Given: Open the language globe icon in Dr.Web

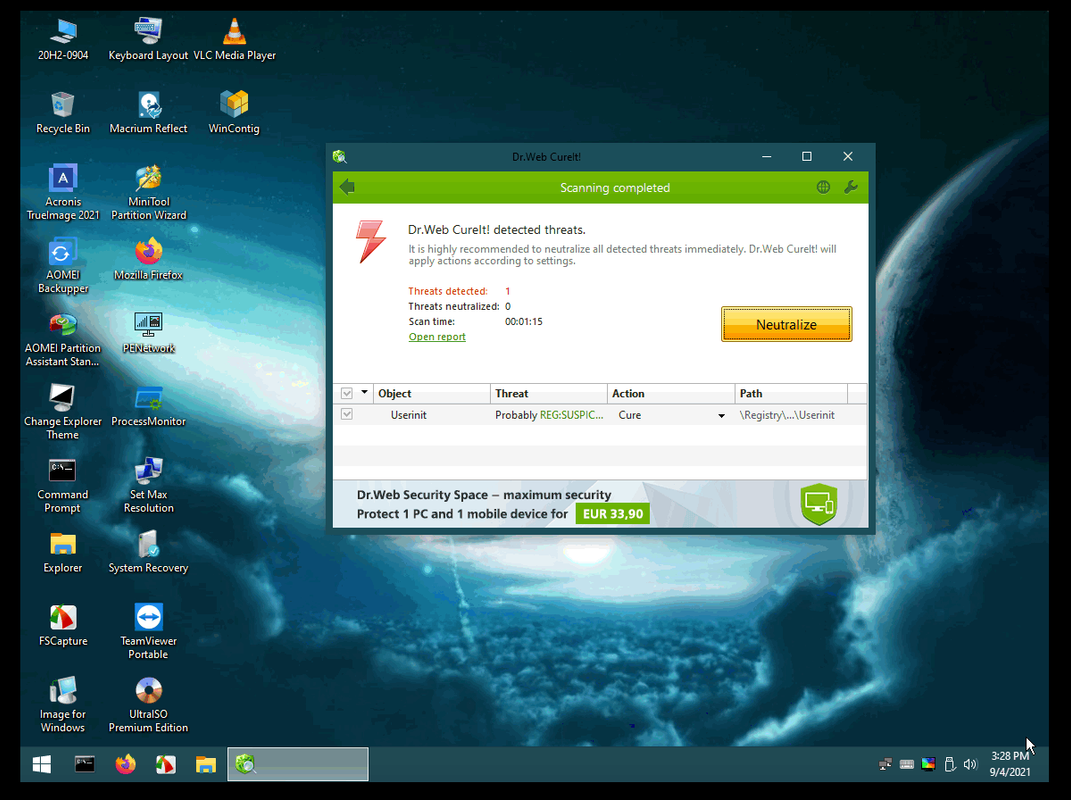Looking at the screenshot, I should point(823,187).
